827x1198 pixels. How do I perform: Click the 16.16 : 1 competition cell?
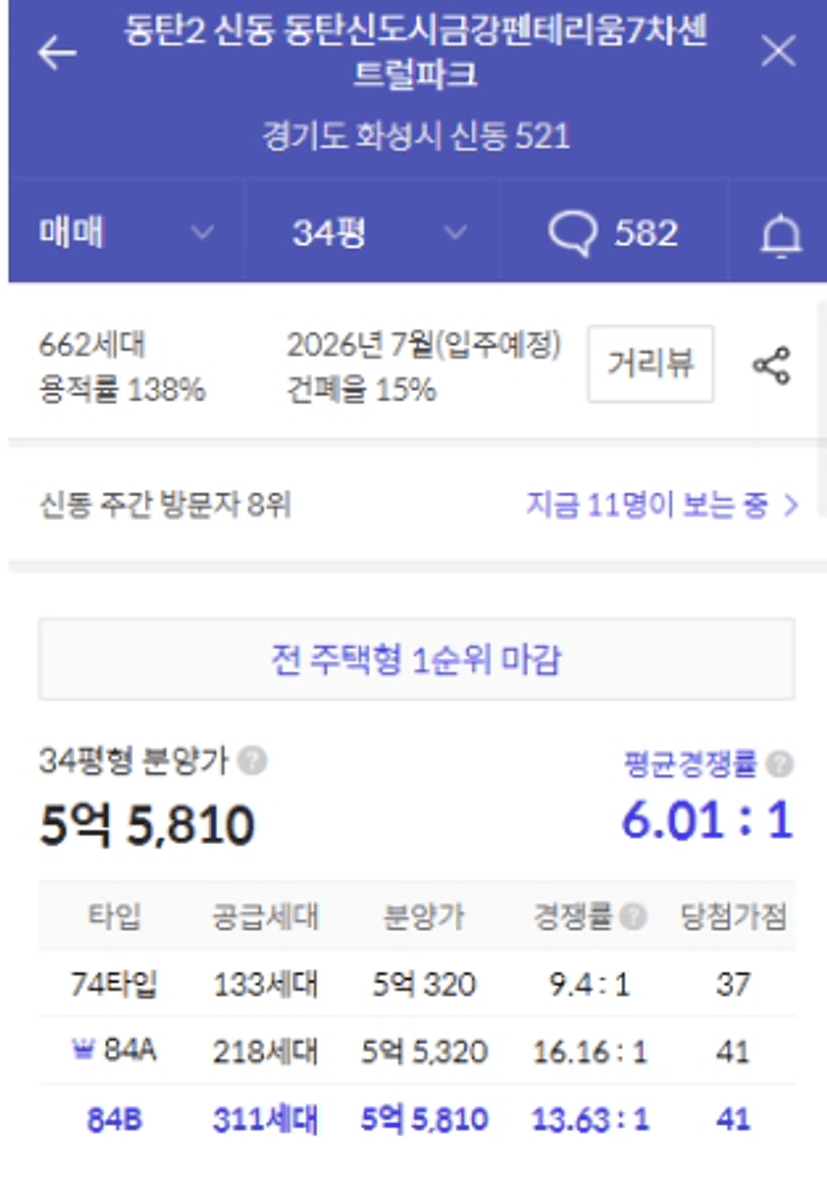coord(590,1052)
